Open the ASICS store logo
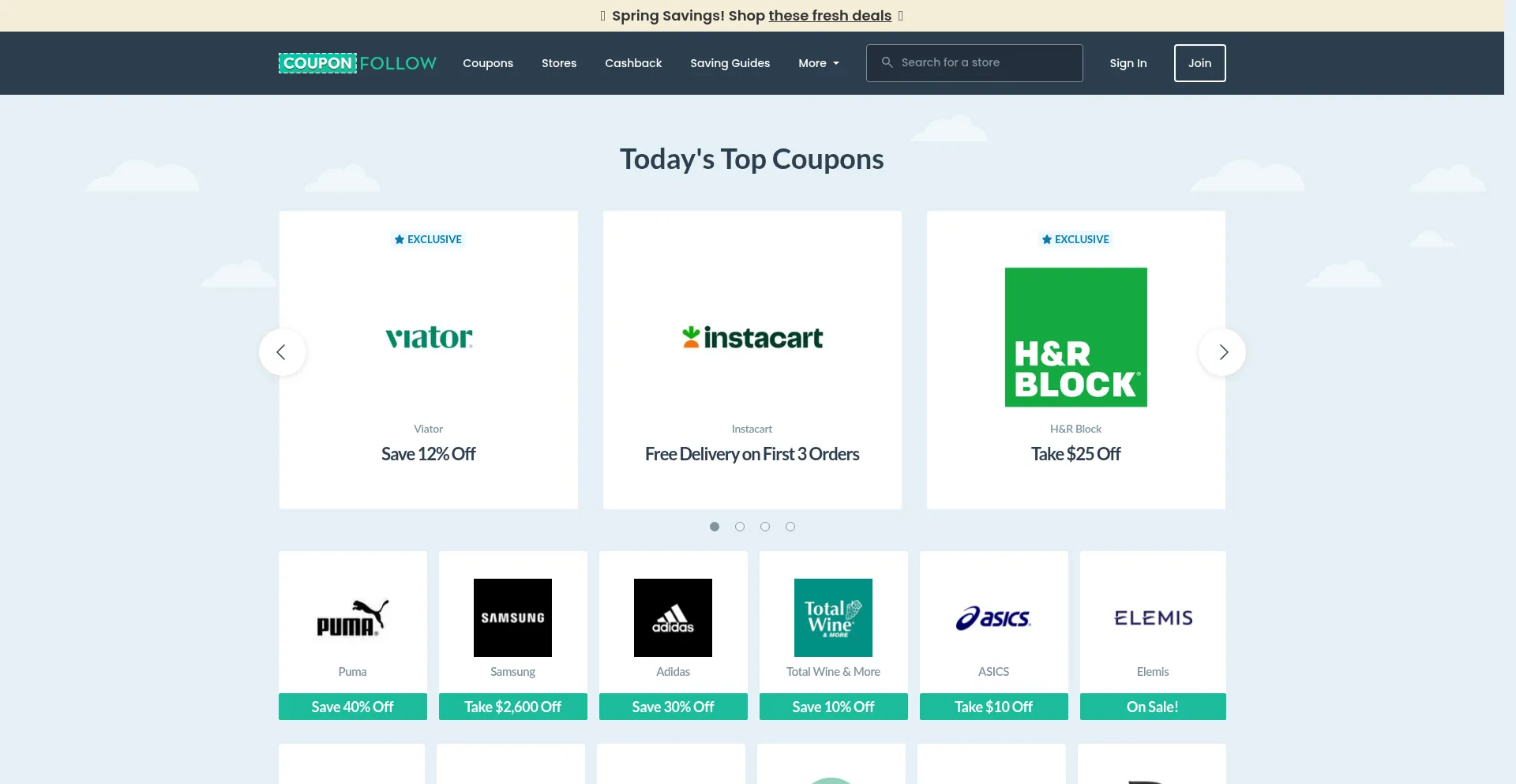 (x=993, y=617)
